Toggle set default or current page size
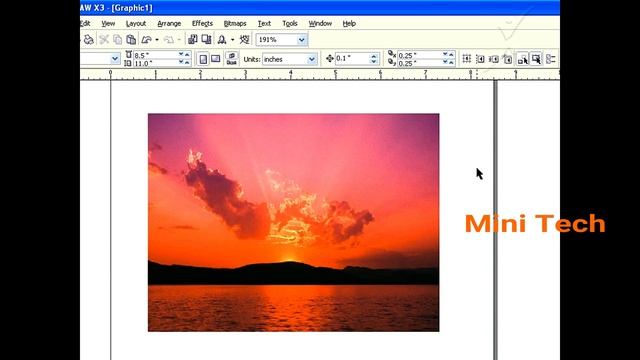Image resolution: width=640 pixels, height=360 pixels. pos(231,59)
